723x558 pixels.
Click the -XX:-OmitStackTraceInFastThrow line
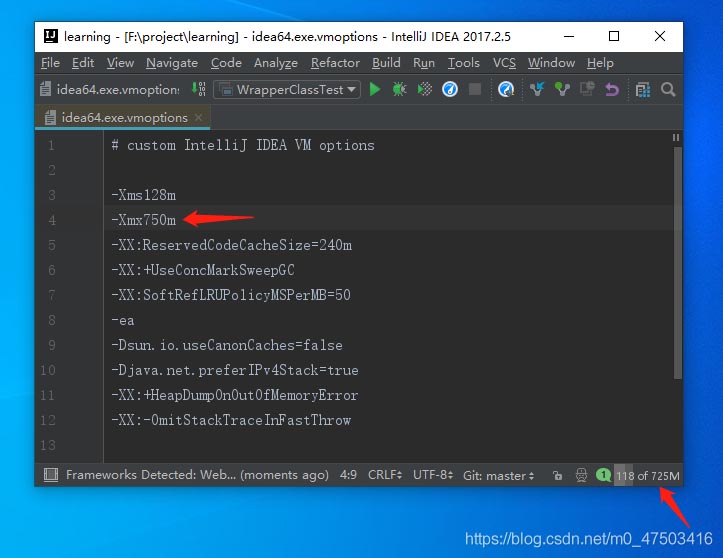(x=231, y=420)
